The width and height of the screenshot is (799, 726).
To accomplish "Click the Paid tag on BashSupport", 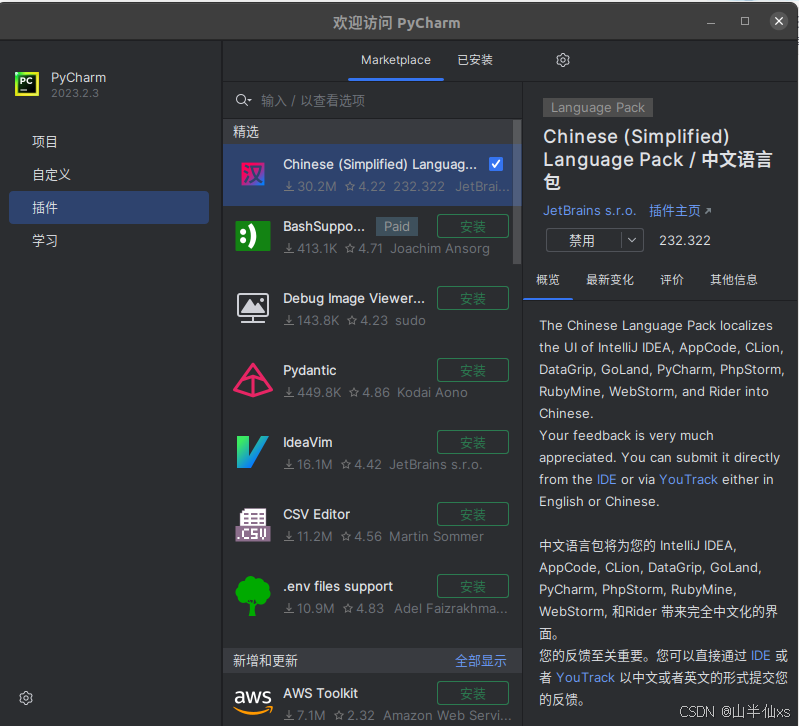I will (x=396, y=226).
